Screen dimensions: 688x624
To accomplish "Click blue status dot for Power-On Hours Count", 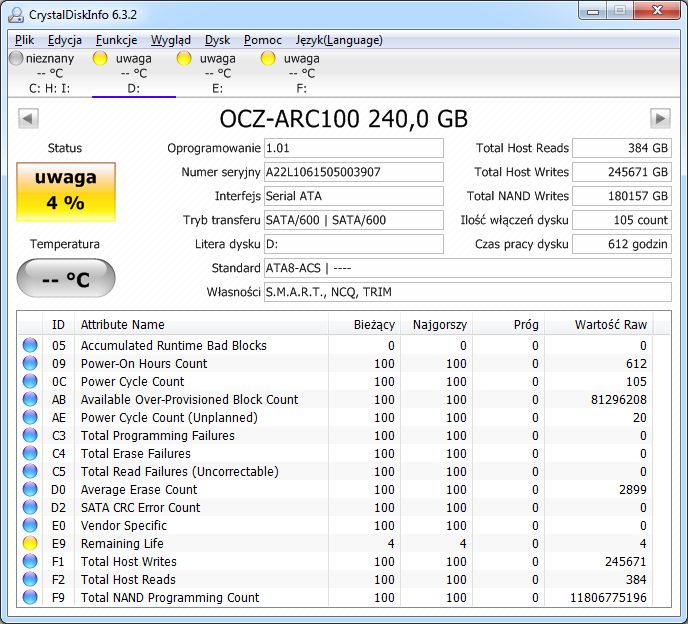I will [x=30, y=363].
